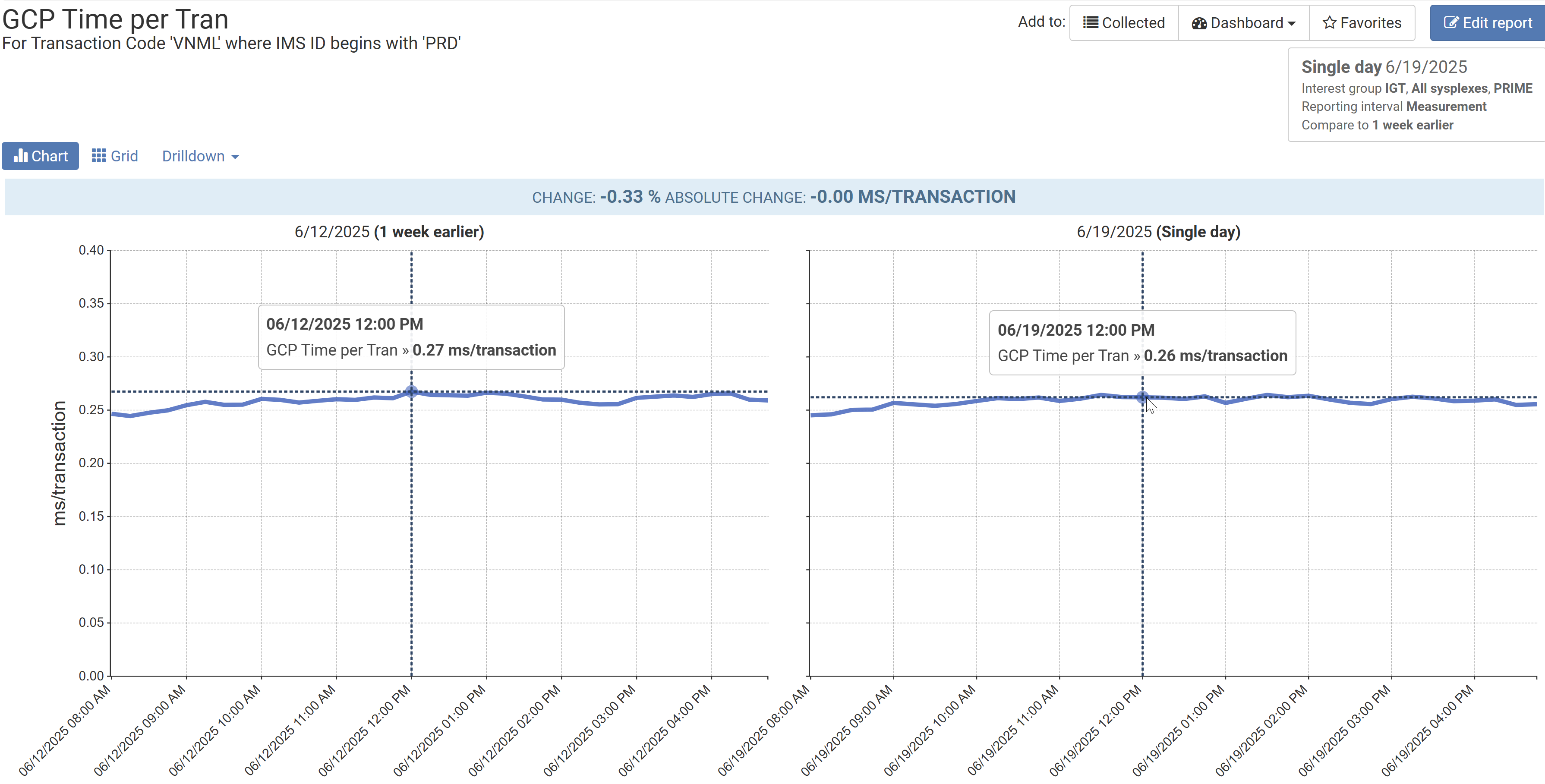Select the Chart view

(40, 155)
